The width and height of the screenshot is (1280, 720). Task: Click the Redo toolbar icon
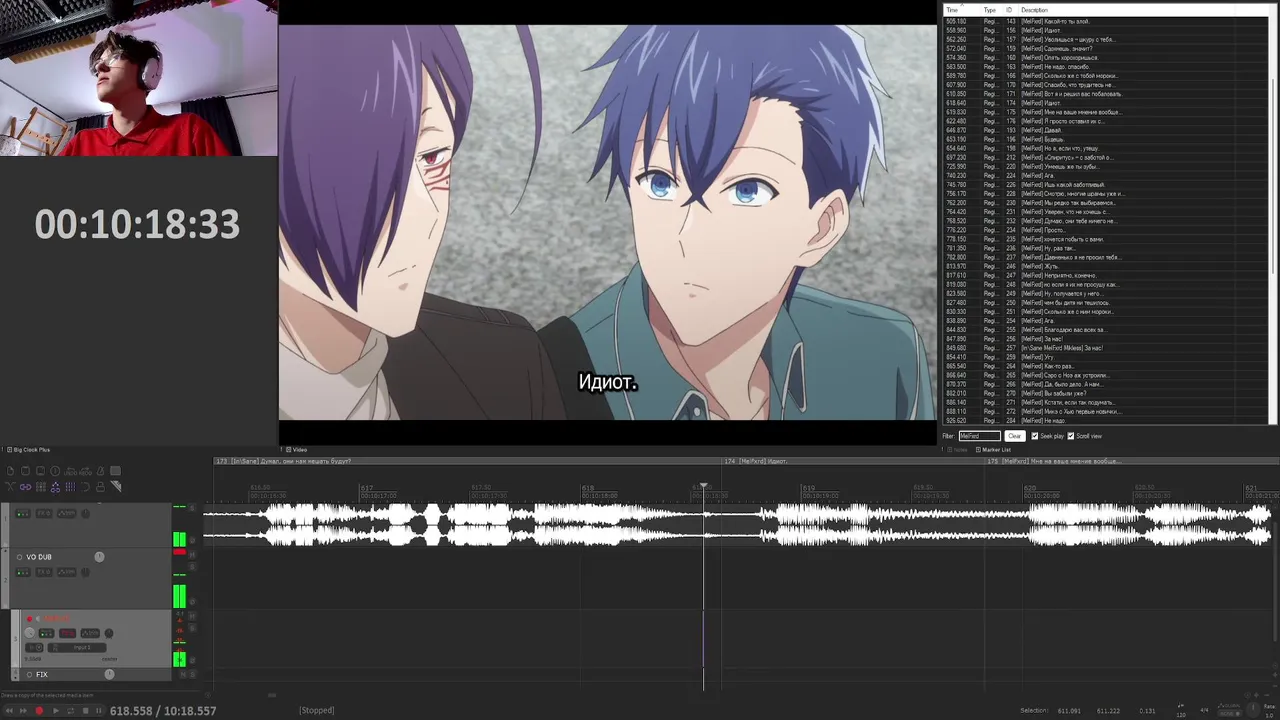(85, 472)
